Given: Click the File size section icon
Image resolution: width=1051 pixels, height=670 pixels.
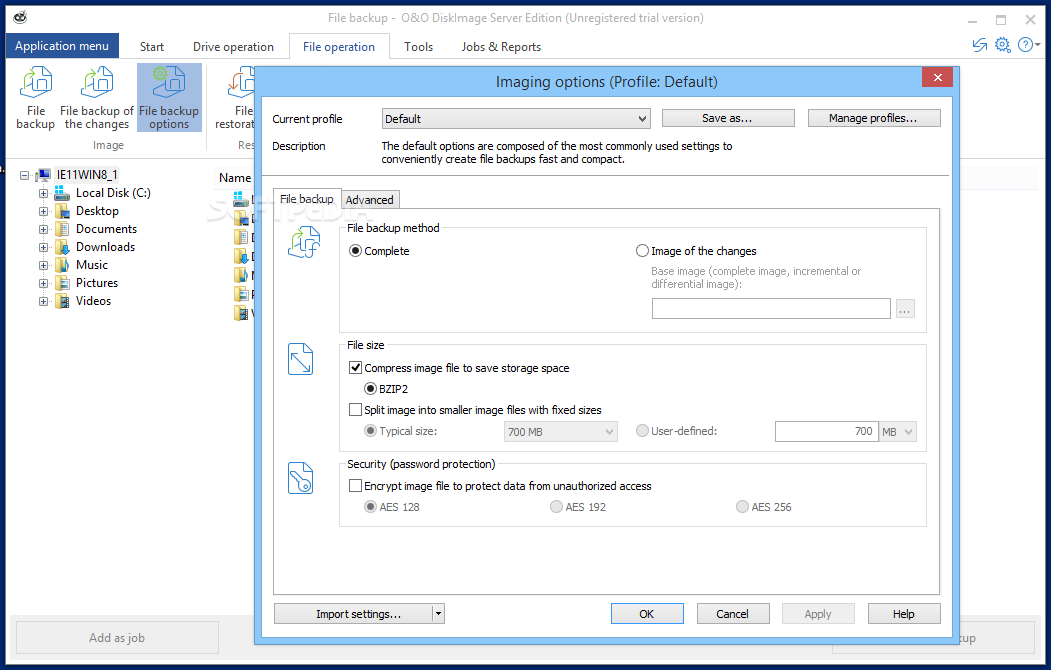Looking at the screenshot, I should (x=300, y=359).
